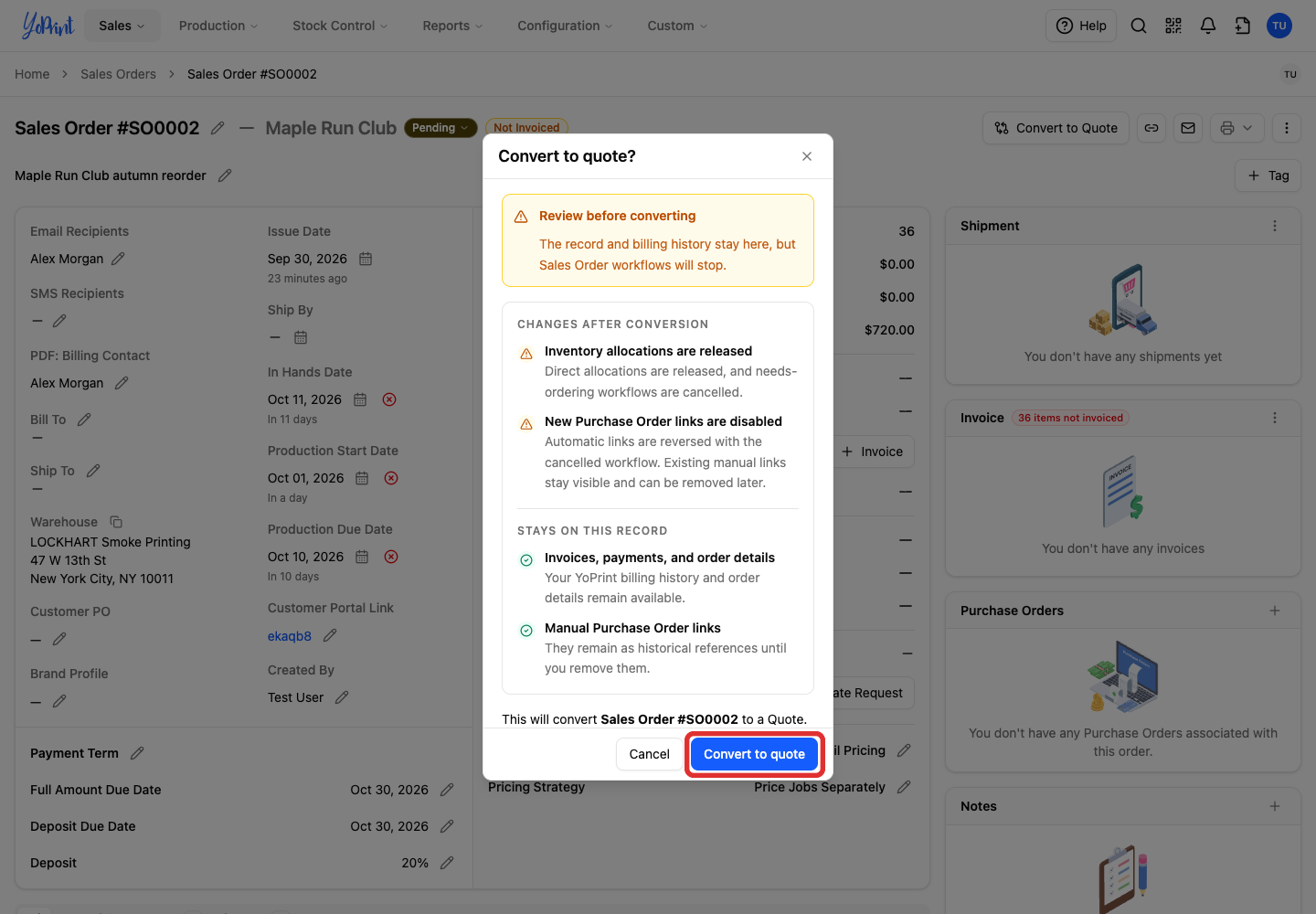Image resolution: width=1316 pixels, height=914 pixels.
Task: Copy the sales order link icon
Action: (x=1151, y=128)
